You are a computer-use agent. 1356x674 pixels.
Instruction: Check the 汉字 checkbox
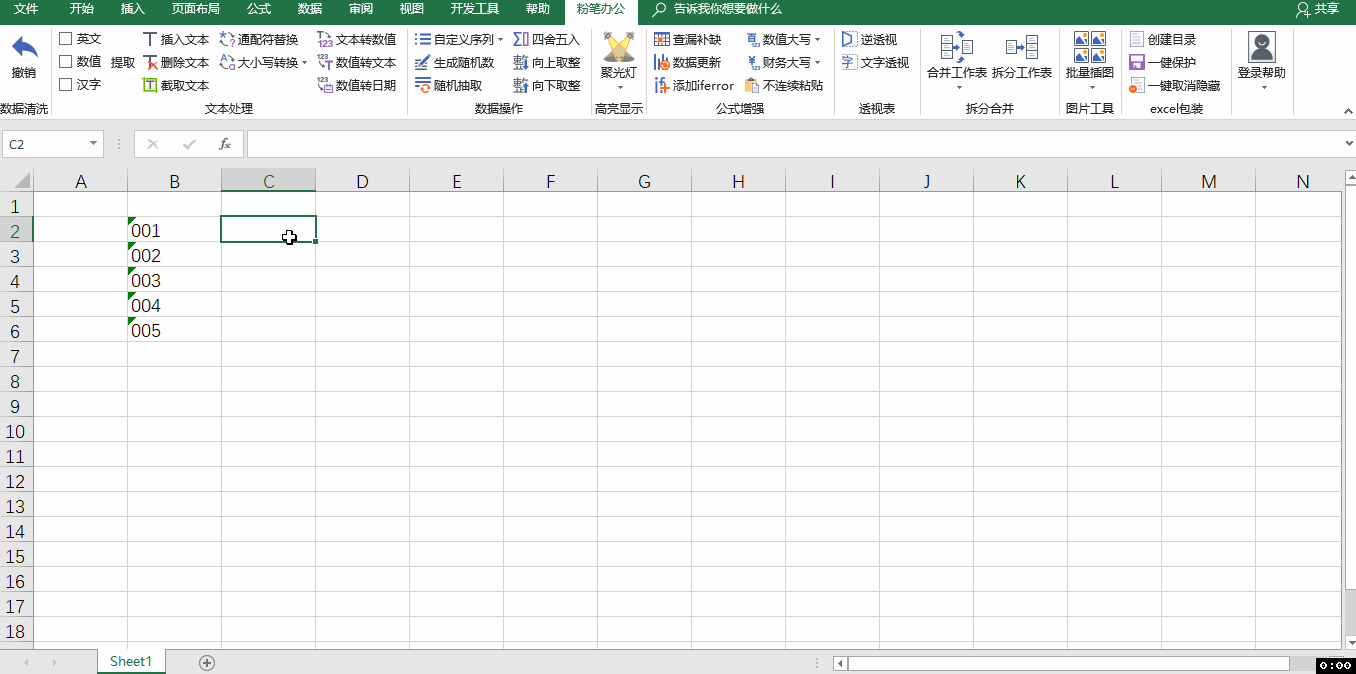coord(65,85)
